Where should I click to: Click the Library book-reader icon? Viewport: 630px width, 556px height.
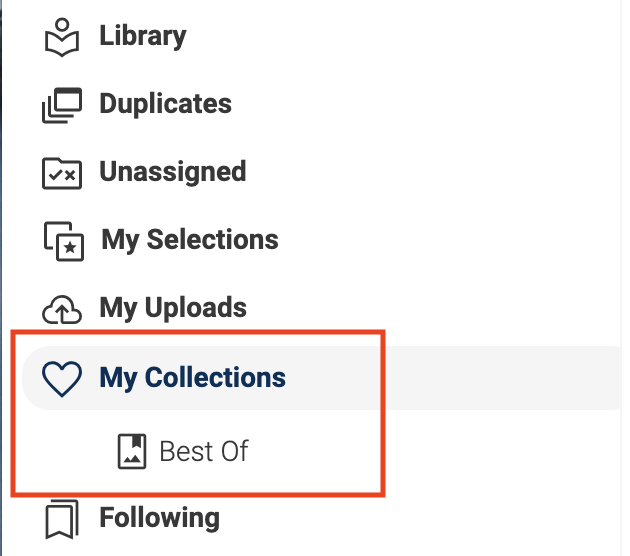pos(61,38)
